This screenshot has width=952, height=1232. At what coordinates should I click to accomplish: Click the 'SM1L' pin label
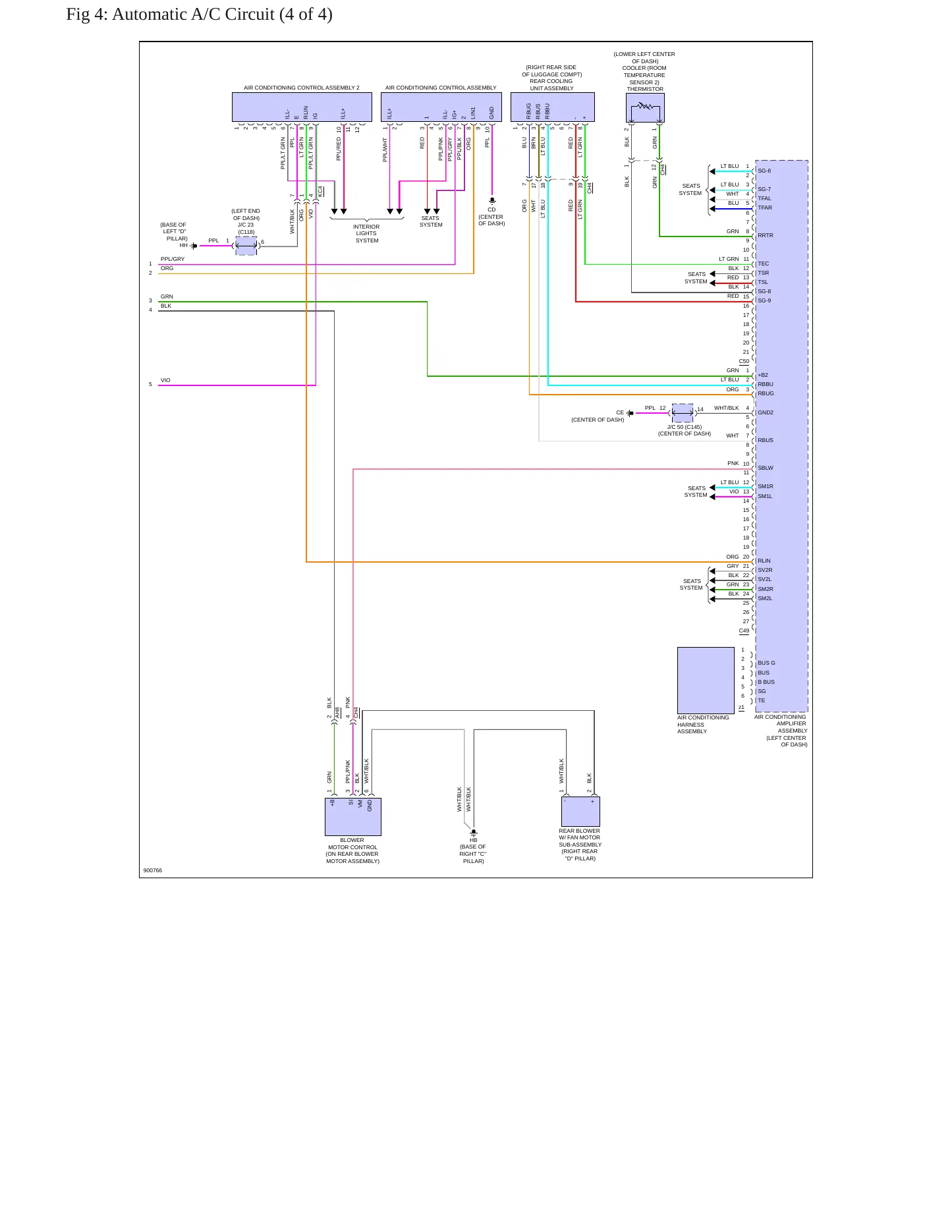click(765, 496)
